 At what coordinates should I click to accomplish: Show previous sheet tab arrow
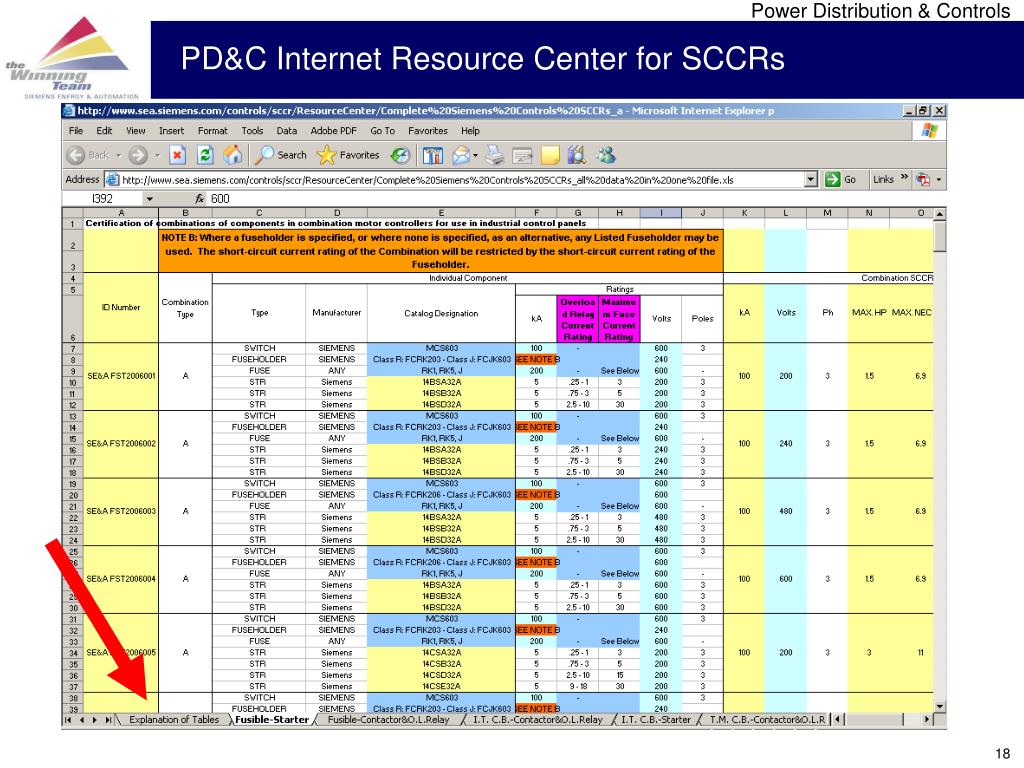coord(82,720)
